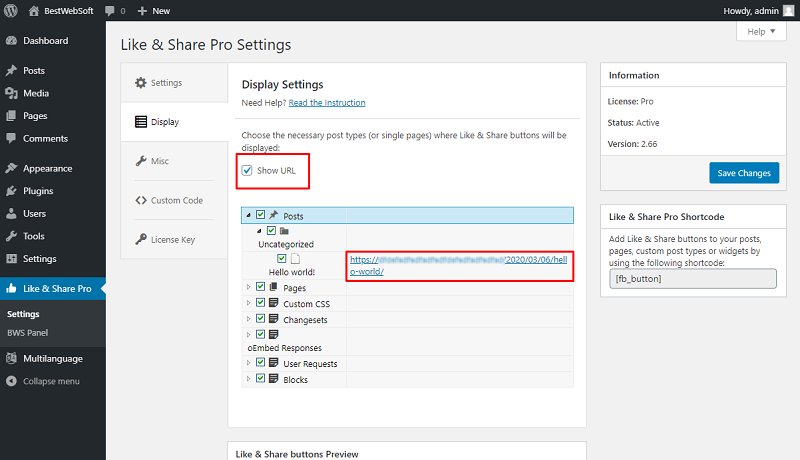Screen dimensions: 800x460
Task: Click the Like & Share Pro thumbs-up icon
Action: pyautogui.click(x=11, y=289)
